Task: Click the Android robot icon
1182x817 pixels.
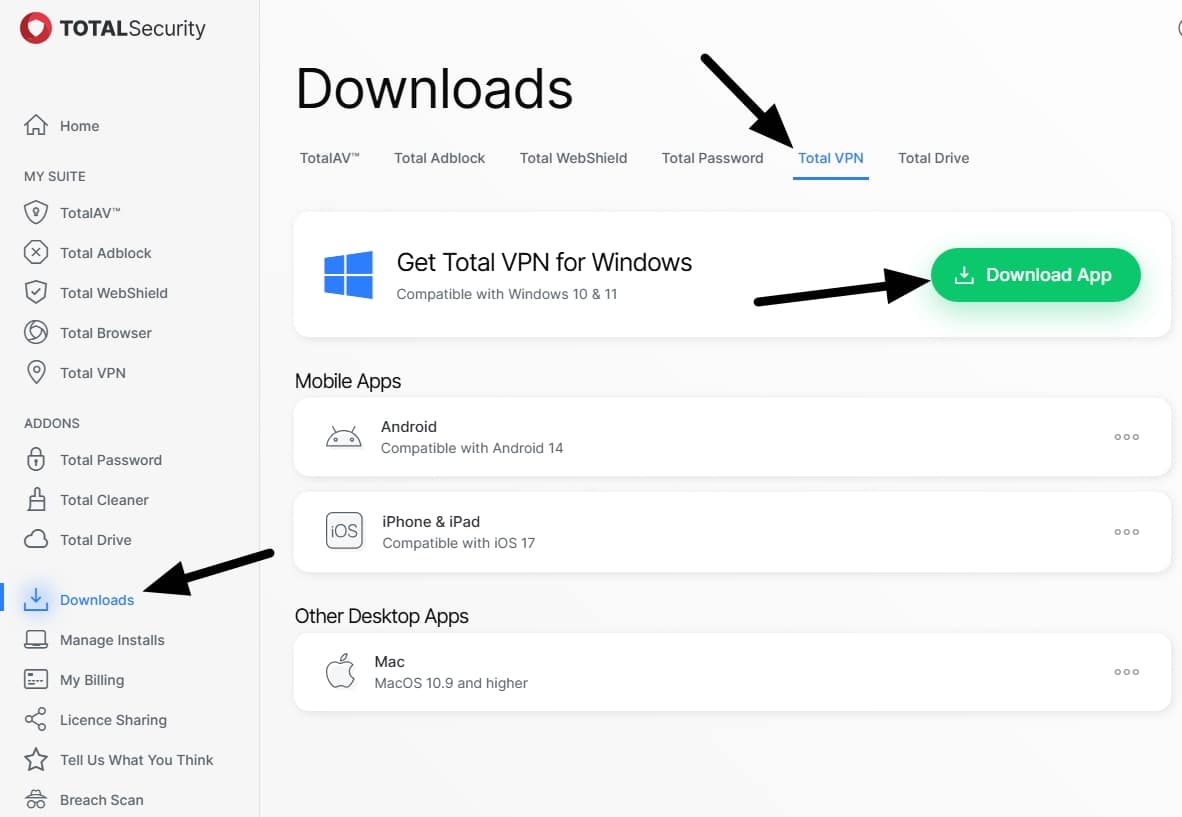Action: [x=344, y=436]
